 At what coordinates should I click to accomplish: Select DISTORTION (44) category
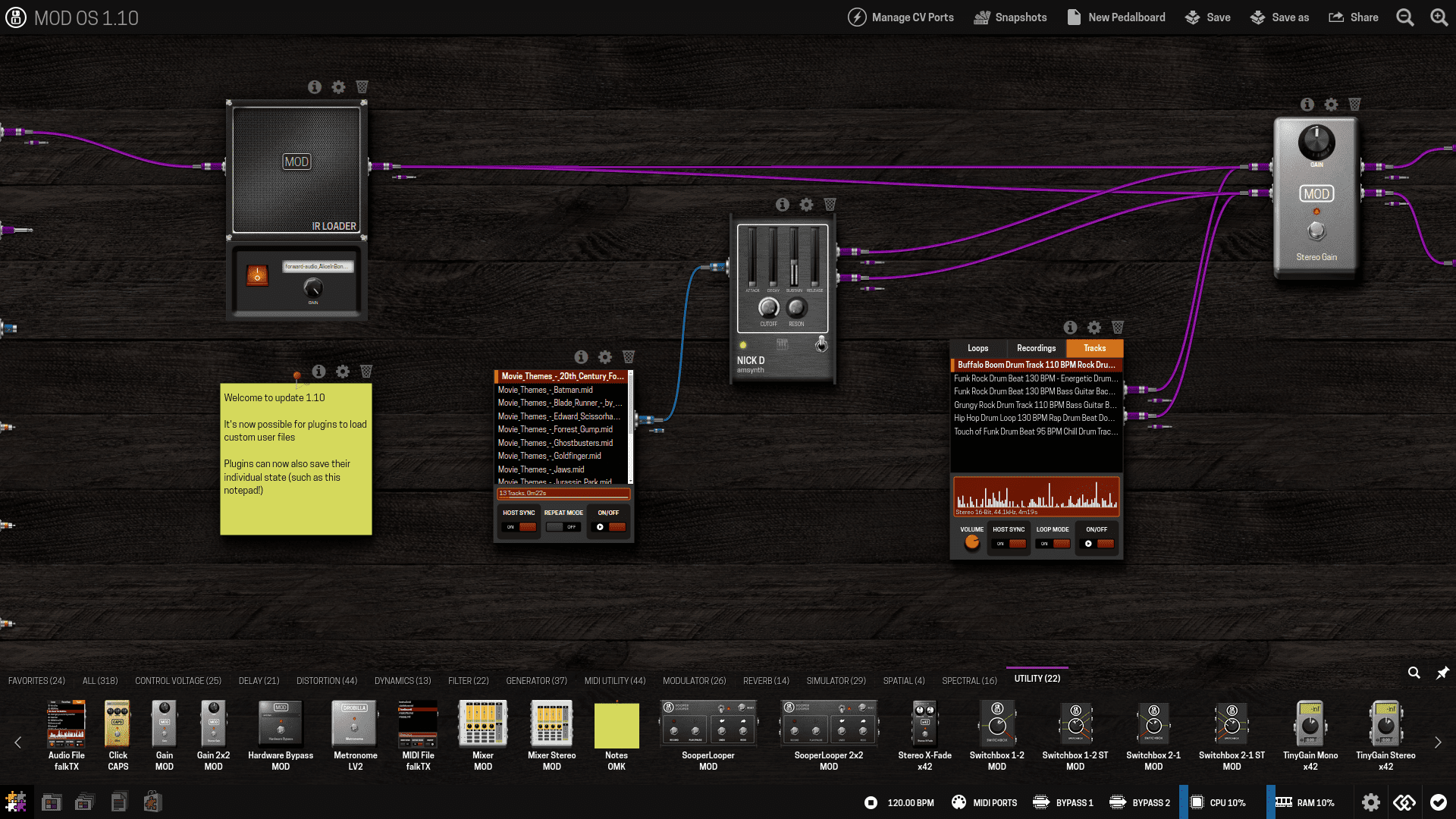point(327,681)
